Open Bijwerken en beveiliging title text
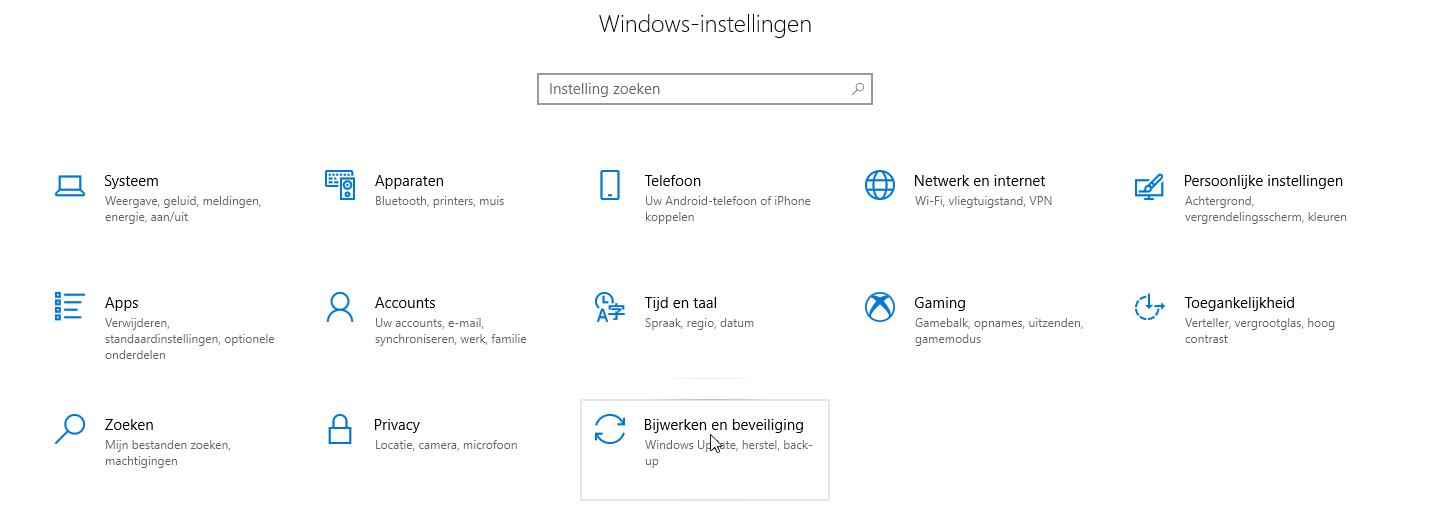The image size is (1438, 518). point(723,425)
